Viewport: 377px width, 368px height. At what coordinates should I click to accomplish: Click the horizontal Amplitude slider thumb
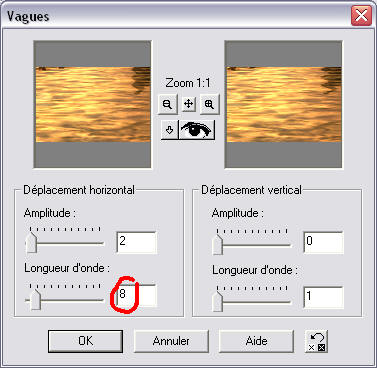31,242
